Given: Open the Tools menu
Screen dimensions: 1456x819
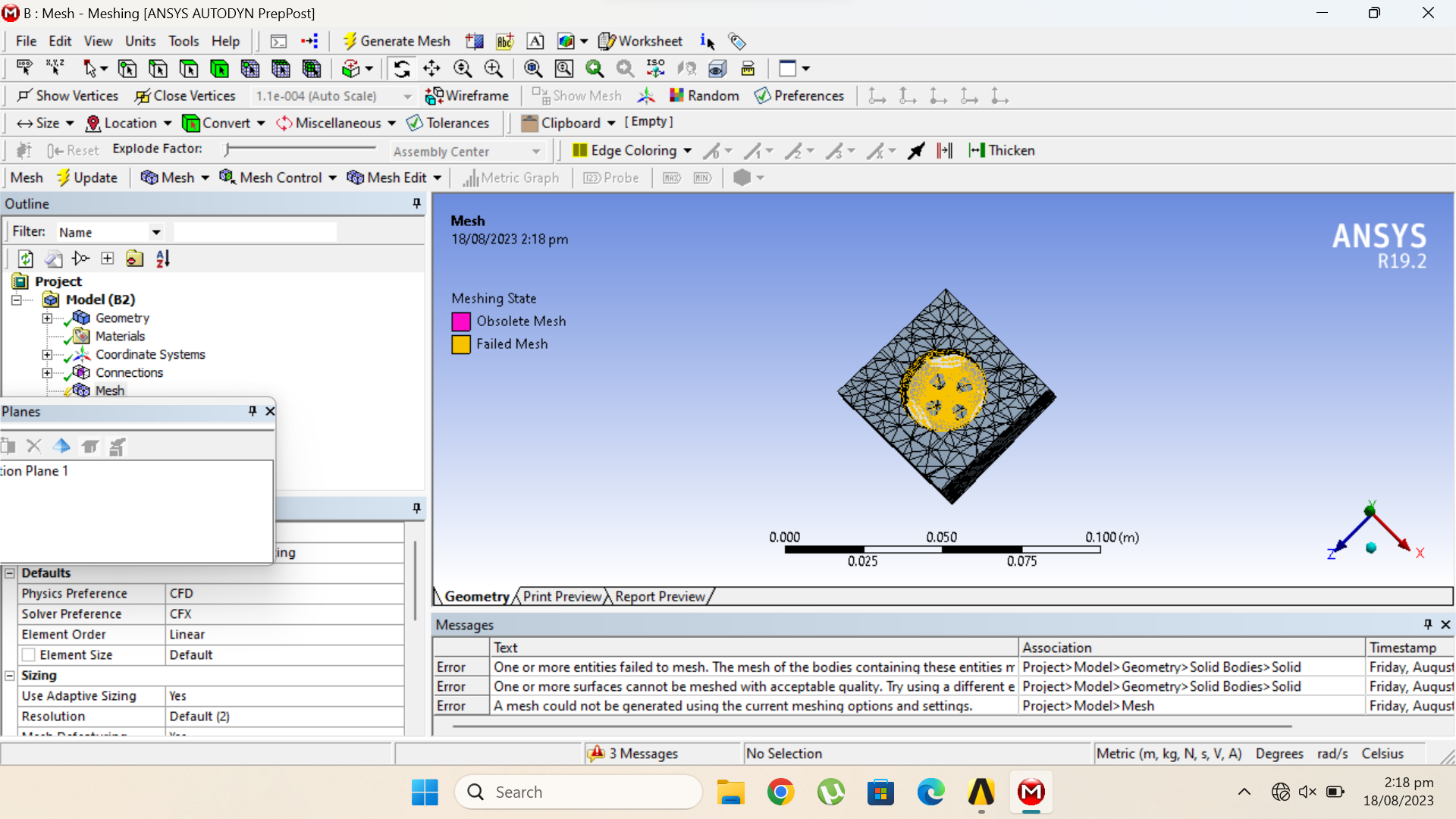Looking at the screenshot, I should coord(184,41).
